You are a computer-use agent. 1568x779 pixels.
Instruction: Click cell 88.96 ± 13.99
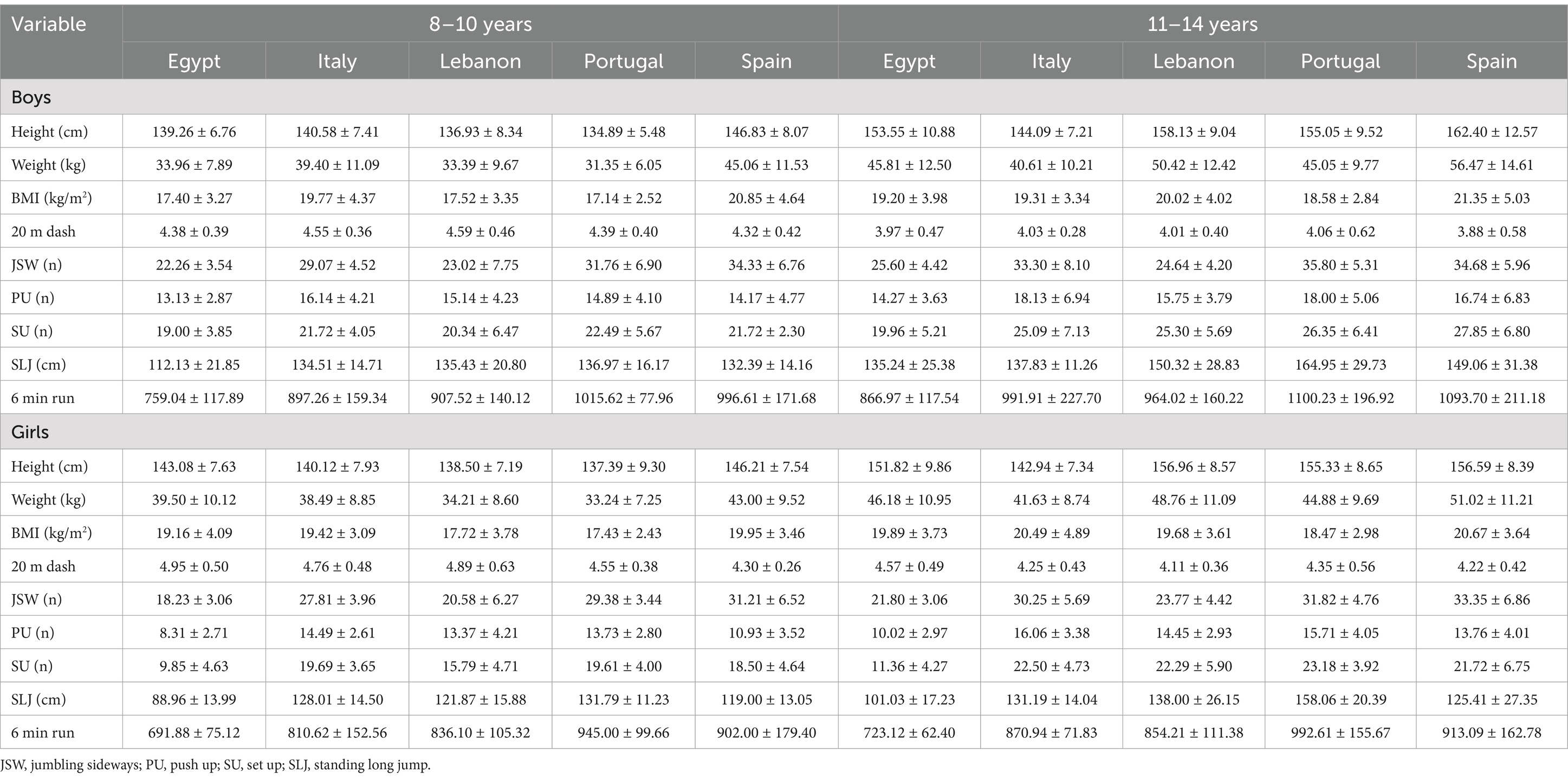194,699
